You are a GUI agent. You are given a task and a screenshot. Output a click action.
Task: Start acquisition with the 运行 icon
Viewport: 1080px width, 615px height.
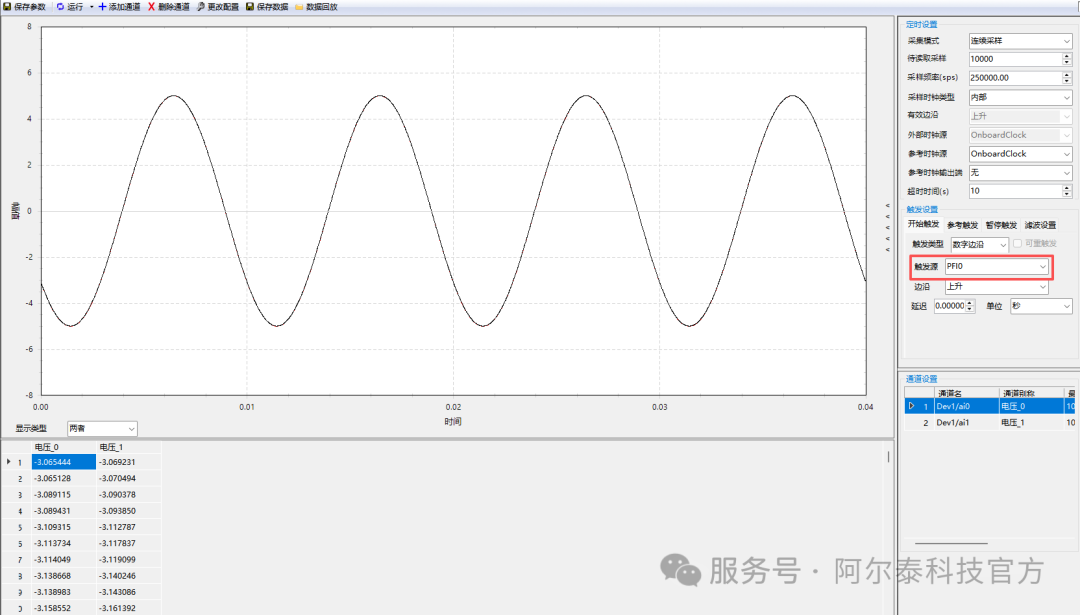tap(60, 6)
